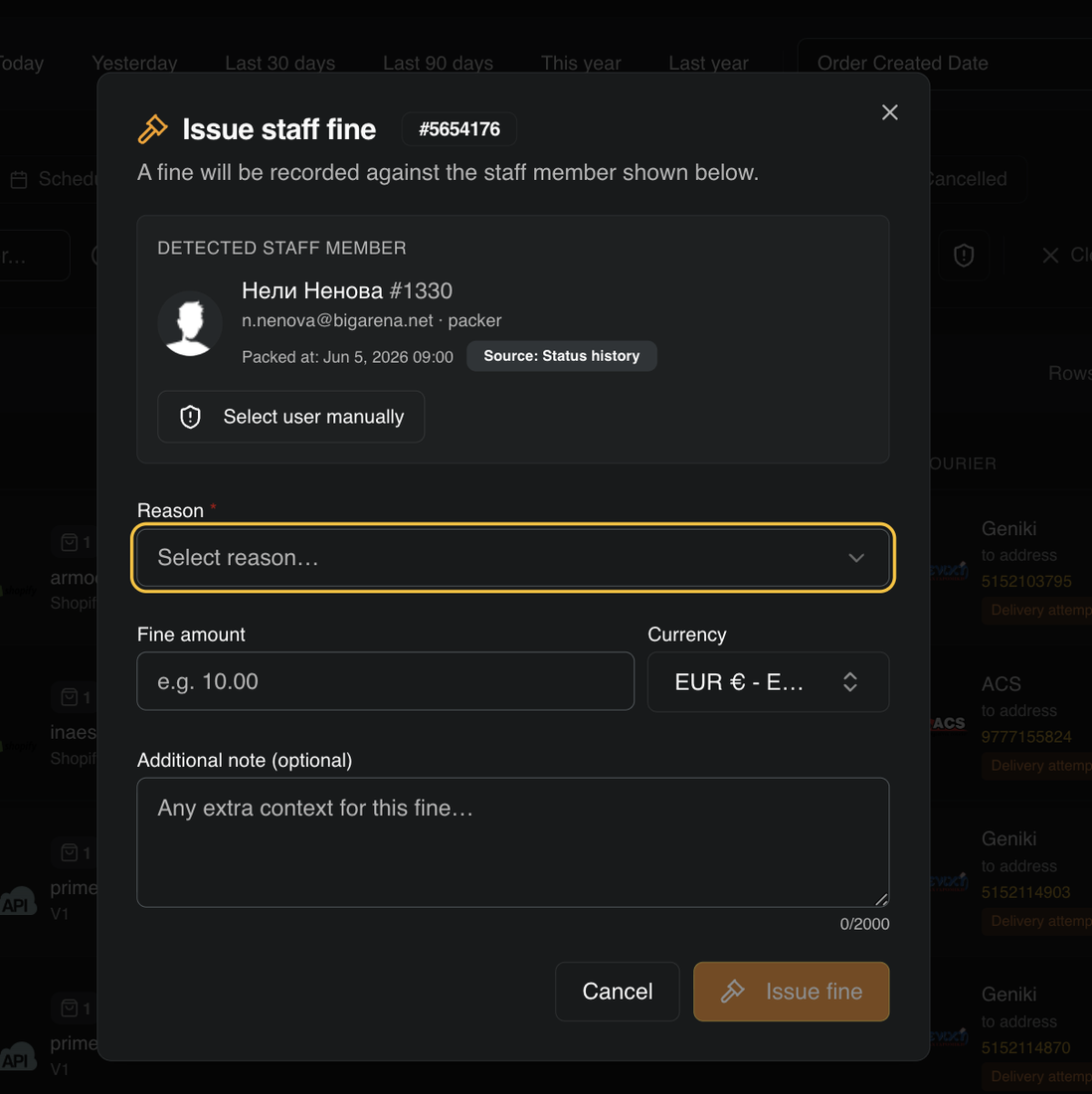The height and width of the screenshot is (1094, 1092).
Task: Close the Issue staff fine dialog
Action: (x=889, y=112)
